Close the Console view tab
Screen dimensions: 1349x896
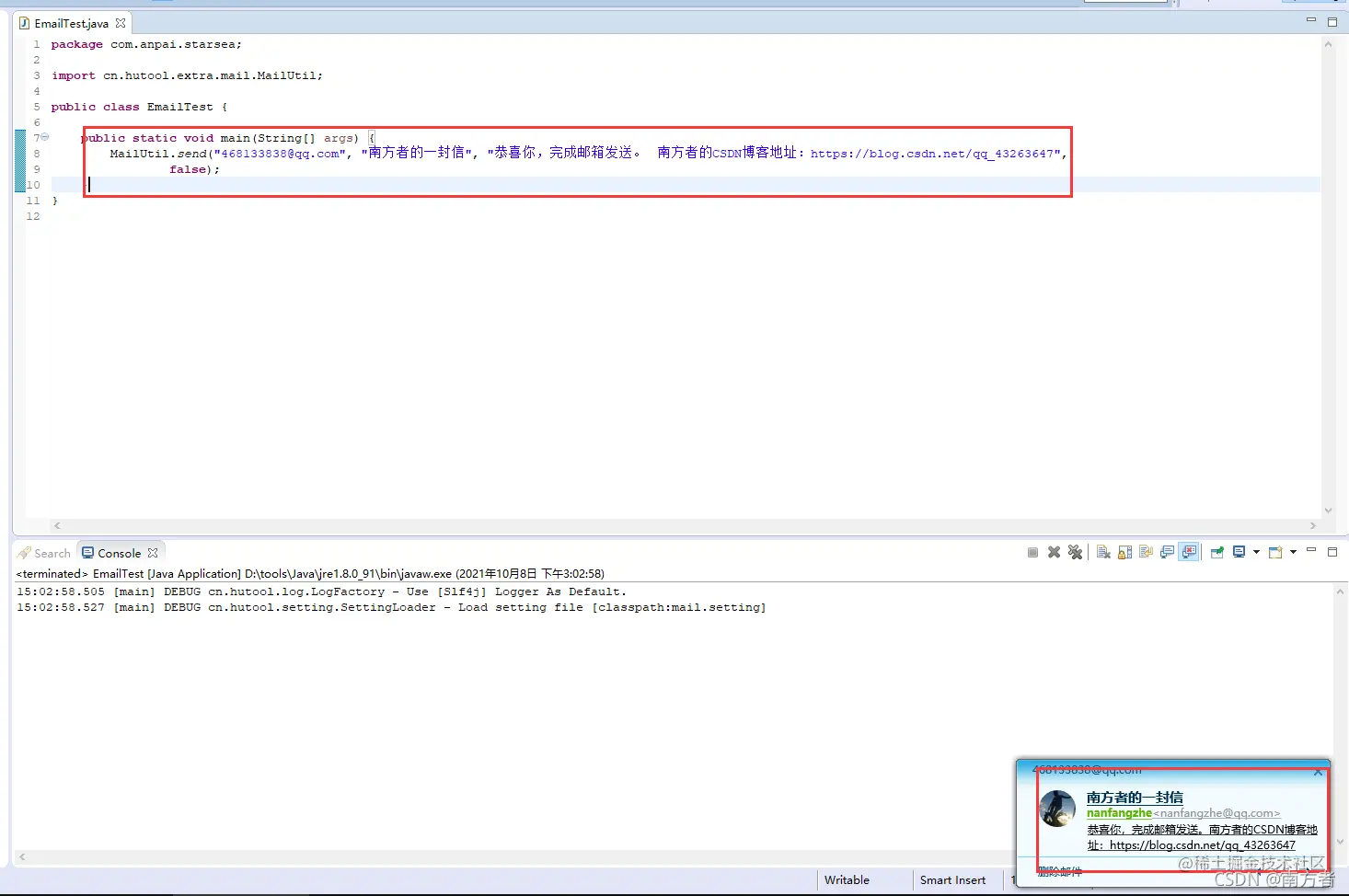[x=153, y=553]
